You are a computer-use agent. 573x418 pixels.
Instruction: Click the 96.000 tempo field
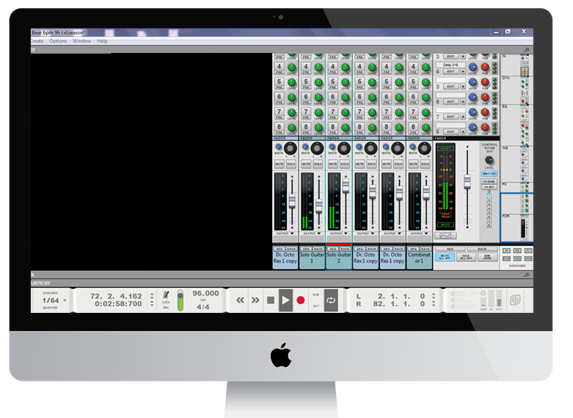point(206,293)
